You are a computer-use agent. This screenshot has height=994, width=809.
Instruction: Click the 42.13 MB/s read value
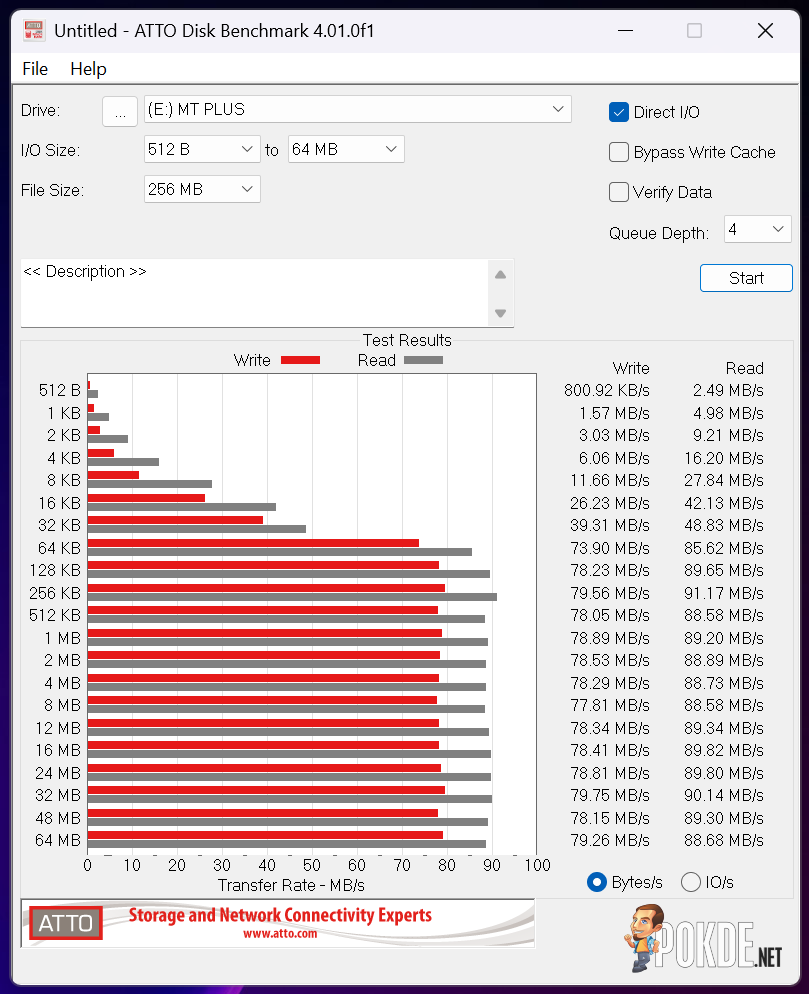[x=723, y=503]
